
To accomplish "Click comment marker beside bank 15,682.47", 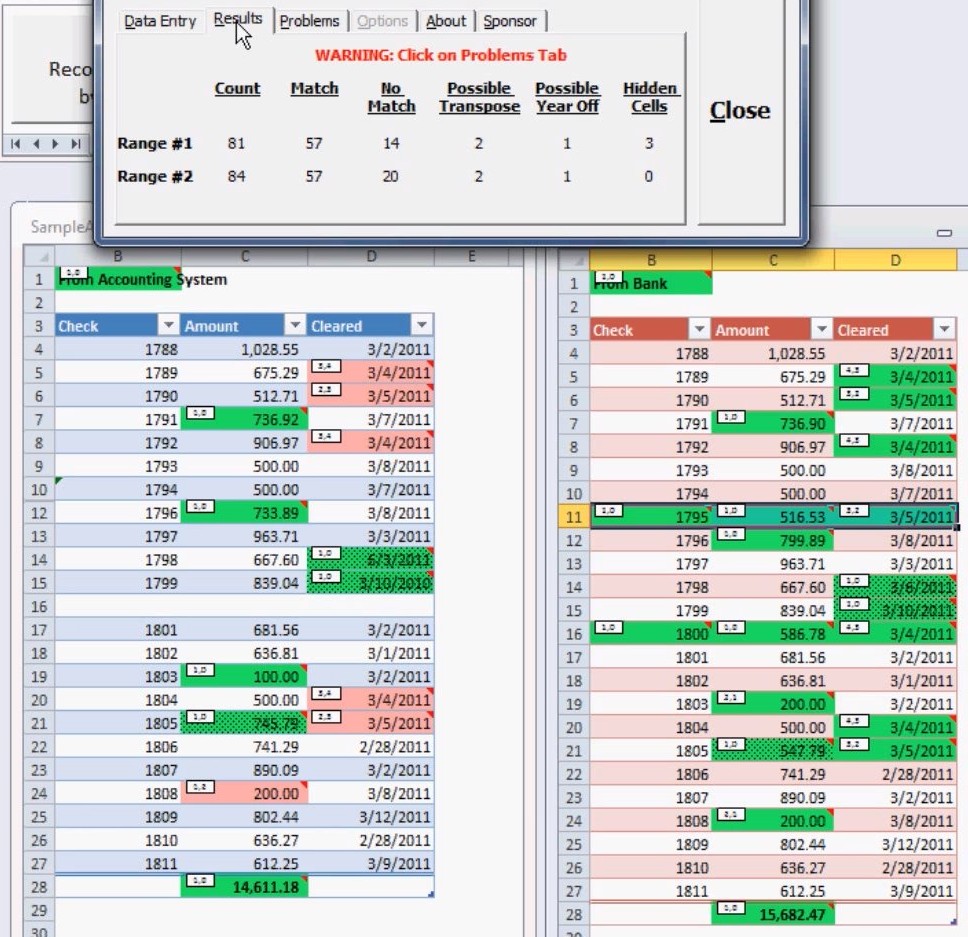I will [730, 907].
